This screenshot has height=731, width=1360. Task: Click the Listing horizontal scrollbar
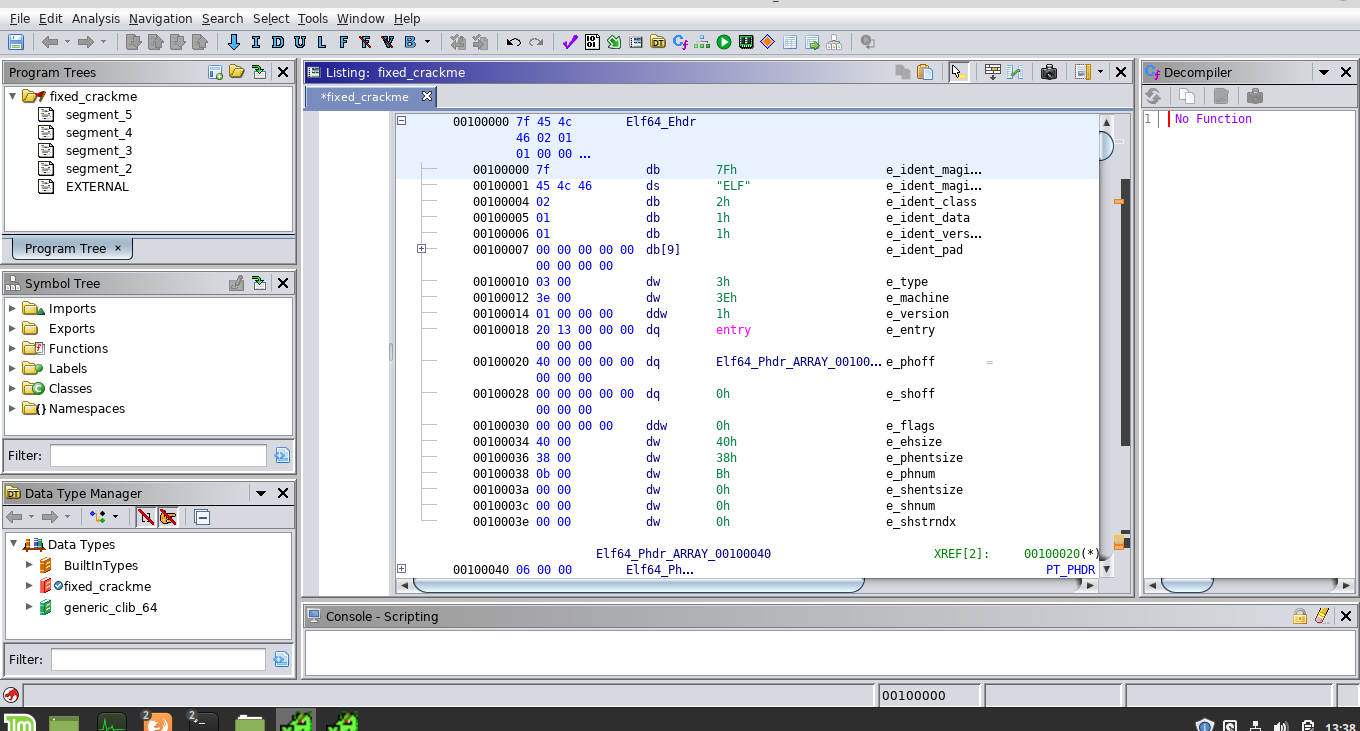[638, 584]
